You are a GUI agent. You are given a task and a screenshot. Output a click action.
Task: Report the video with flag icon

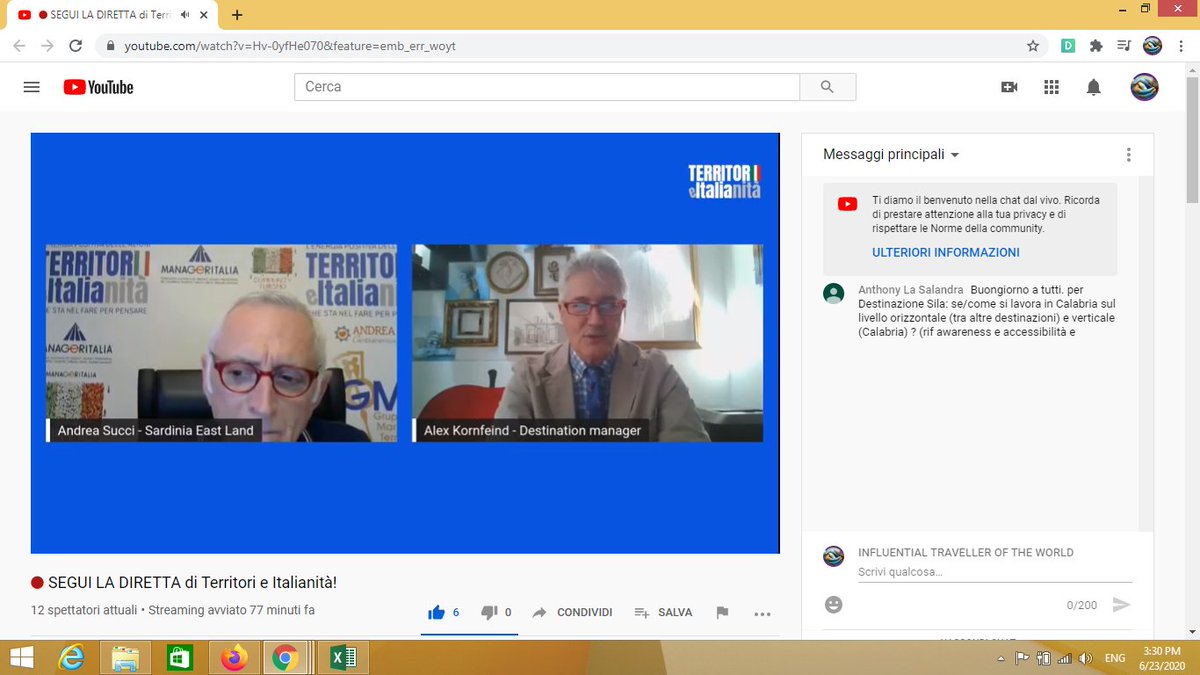(x=722, y=613)
